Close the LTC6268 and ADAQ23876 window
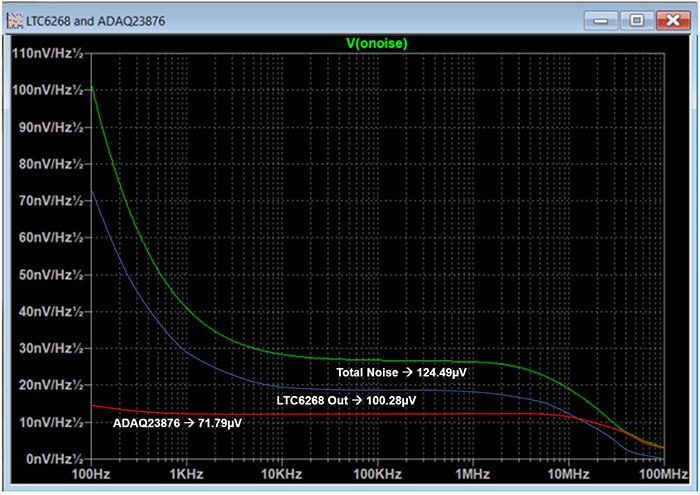Viewport: 700px width, 495px height. pos(671,19)
